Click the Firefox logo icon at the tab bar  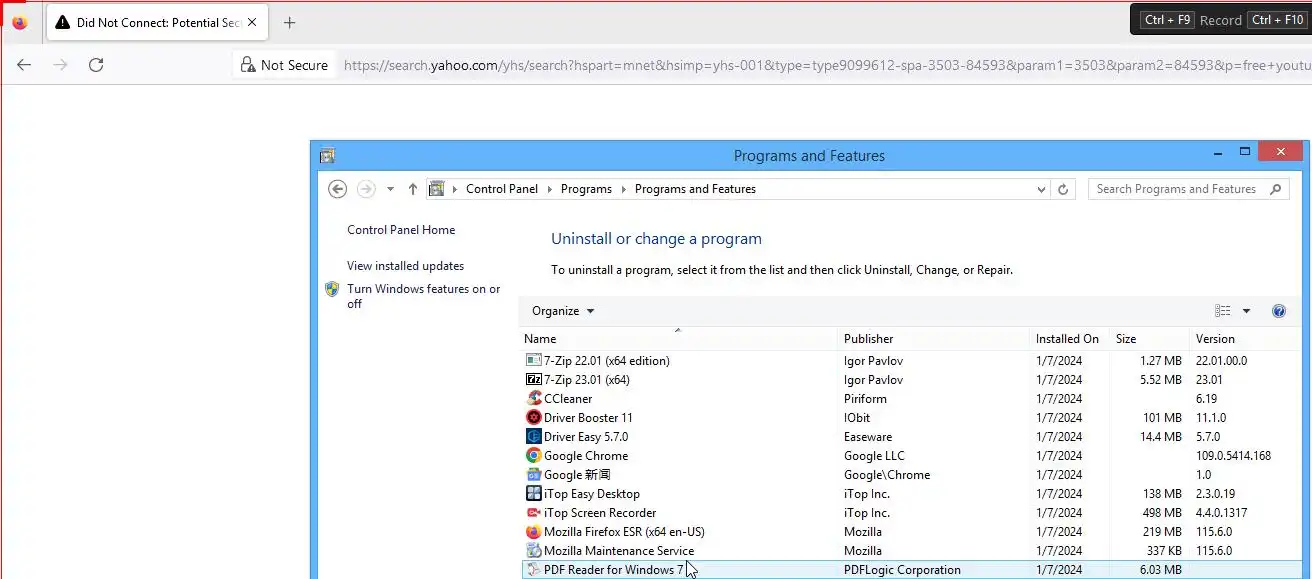[x=20, y=22]
